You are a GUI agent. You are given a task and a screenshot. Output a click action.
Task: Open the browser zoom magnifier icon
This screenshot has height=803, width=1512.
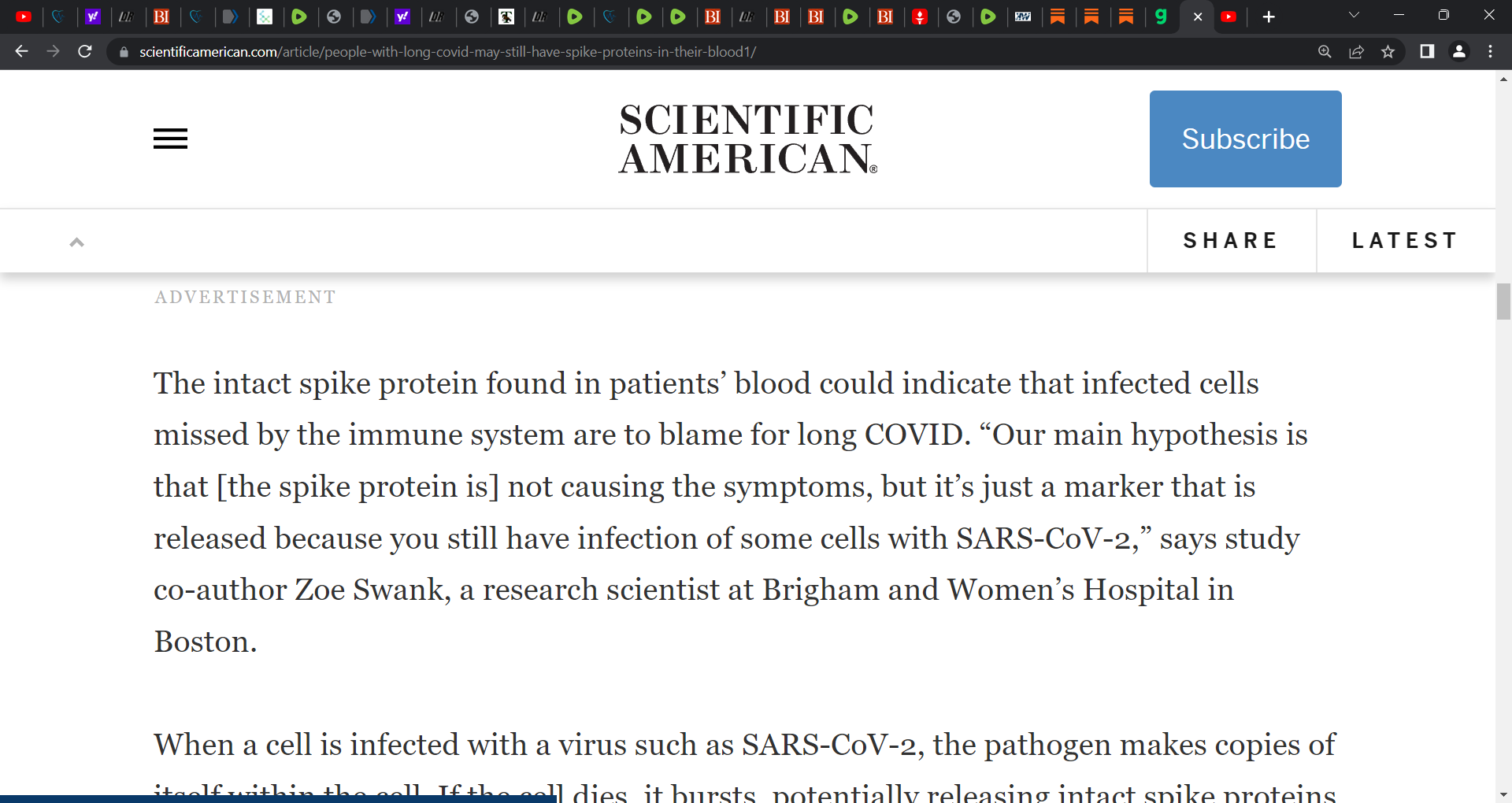pos(1325,52)
